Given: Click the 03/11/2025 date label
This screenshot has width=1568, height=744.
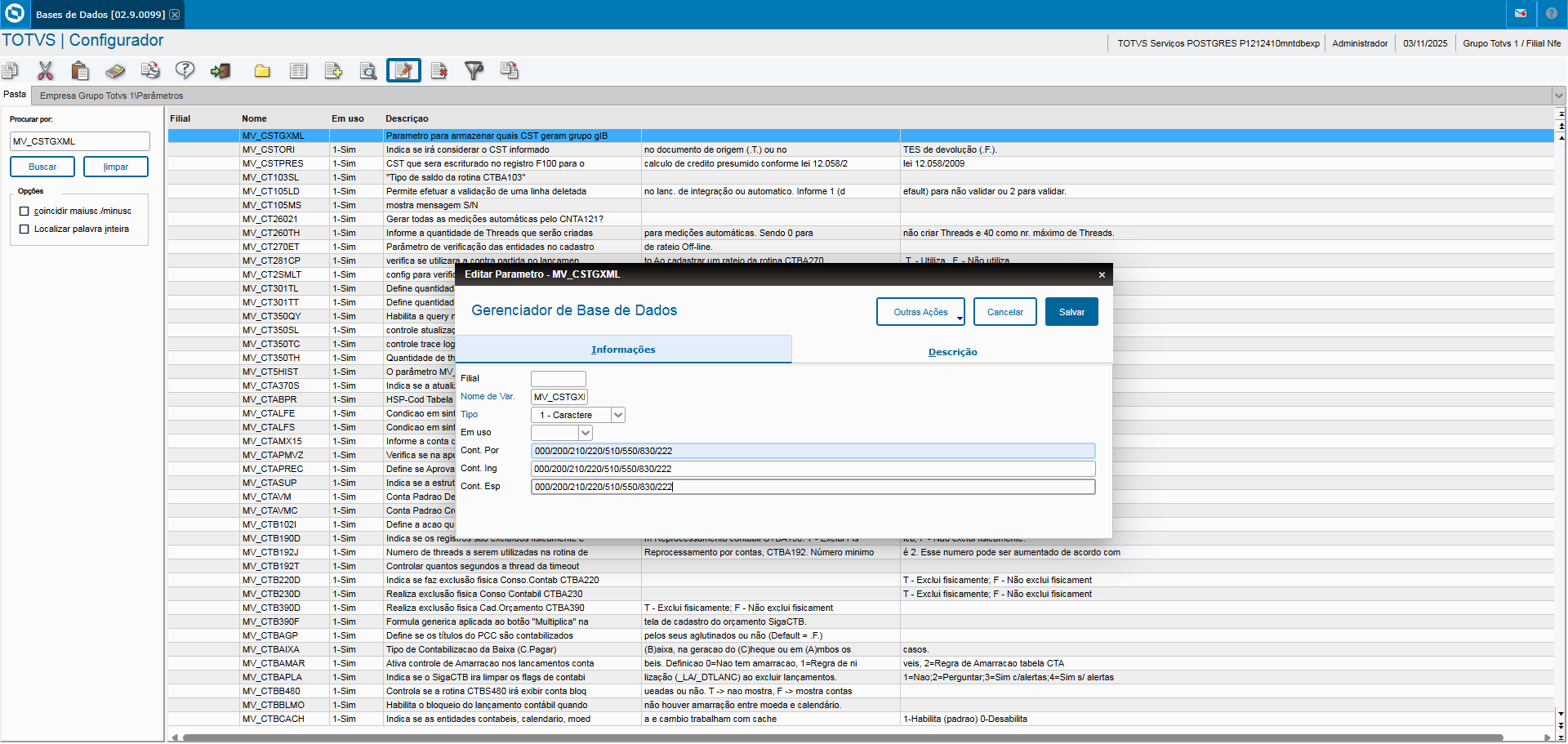Looking at the screenshot, I should coord(1425,44).
